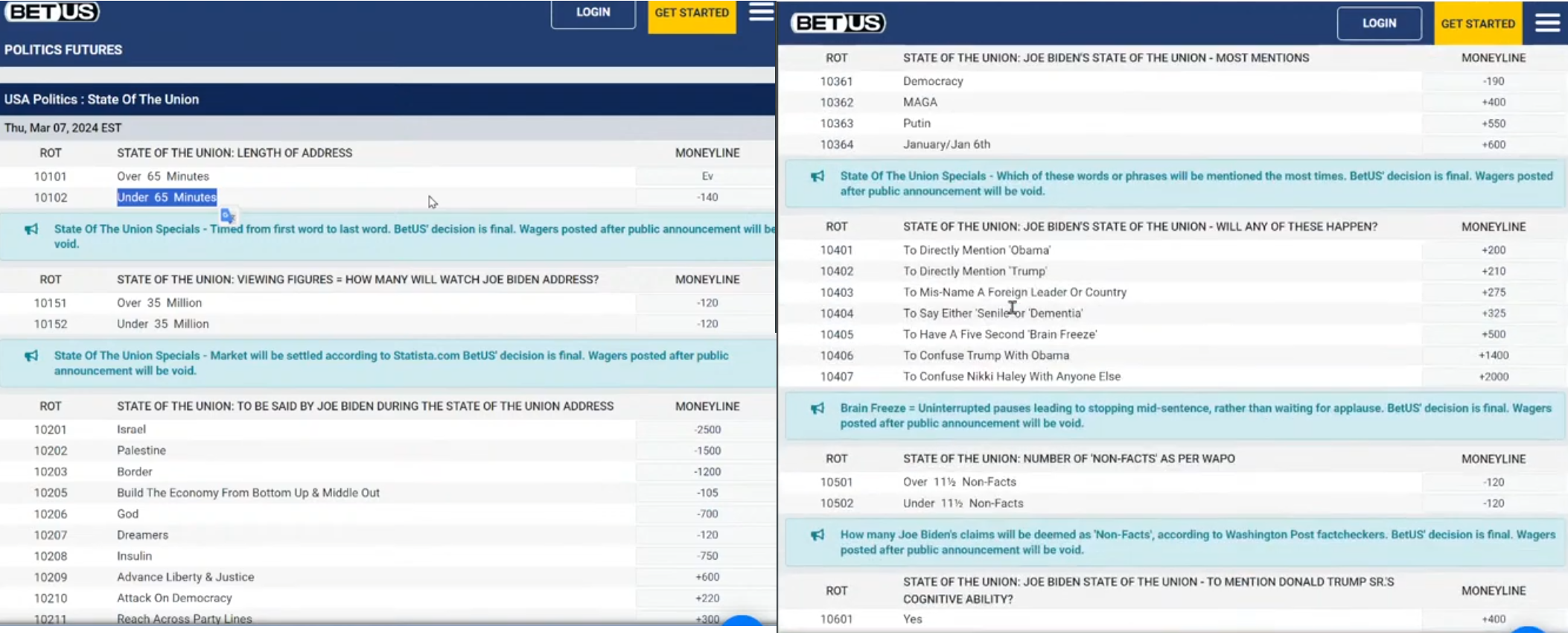Click highlighted 'Under 65 Minutes' text
1568x644 pixels.
point(167,197)
